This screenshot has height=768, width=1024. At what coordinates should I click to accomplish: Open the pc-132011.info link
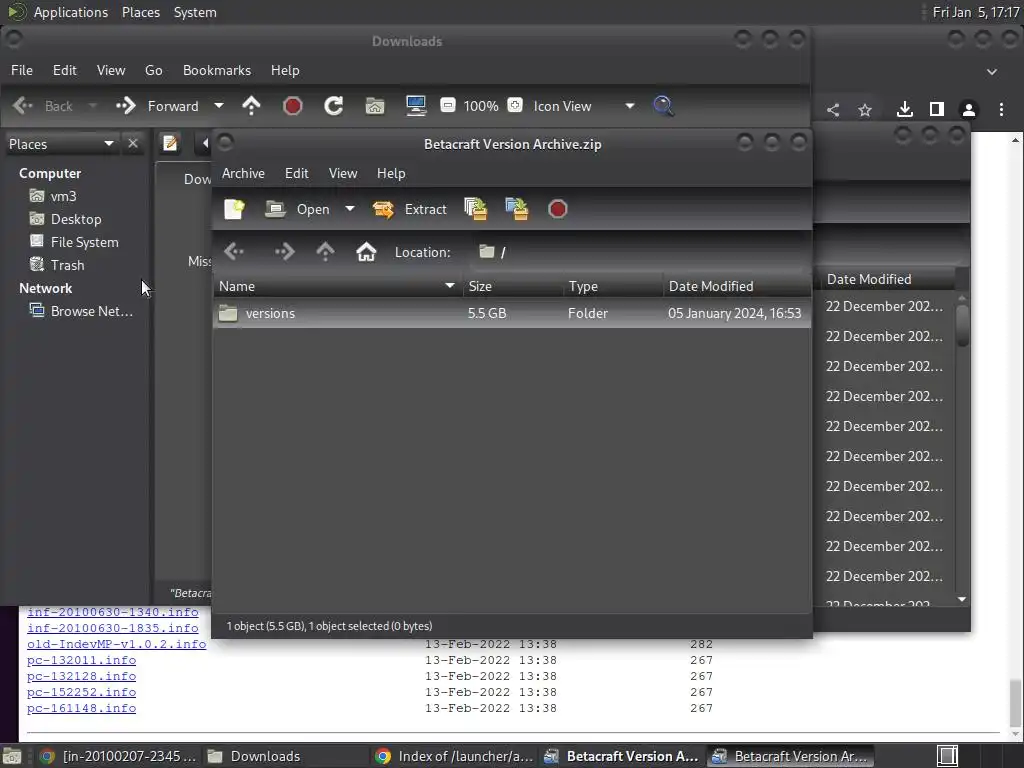coord(82,660)
